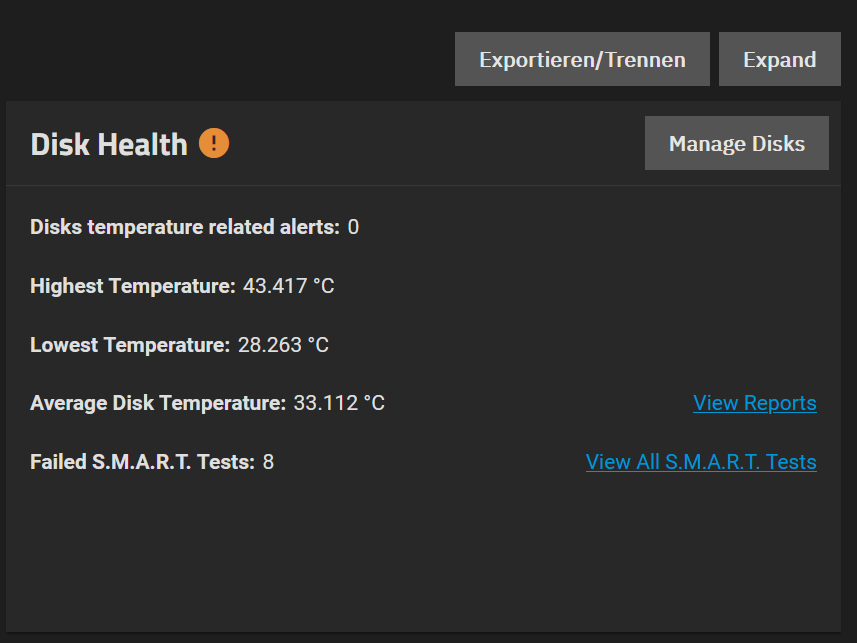Select the 43.417 °C temperature value
This screenshot has height=643, width=857.
(x=289, y=286)
